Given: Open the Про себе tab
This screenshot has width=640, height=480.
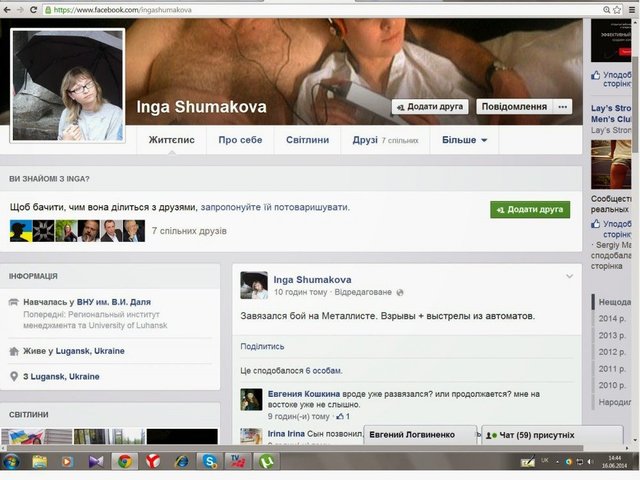Looking at the screenshot, I should click(x=240, y=140).
